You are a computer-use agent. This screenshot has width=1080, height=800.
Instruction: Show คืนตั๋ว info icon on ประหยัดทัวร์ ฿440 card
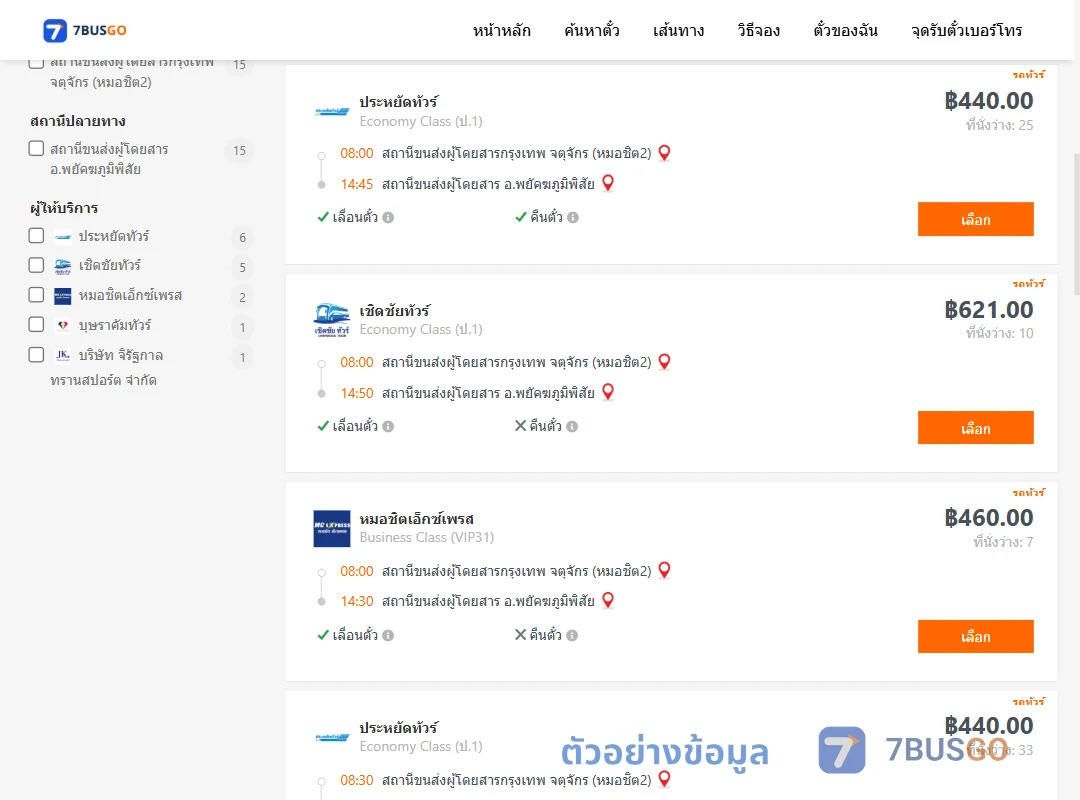(x=573, y=218)
